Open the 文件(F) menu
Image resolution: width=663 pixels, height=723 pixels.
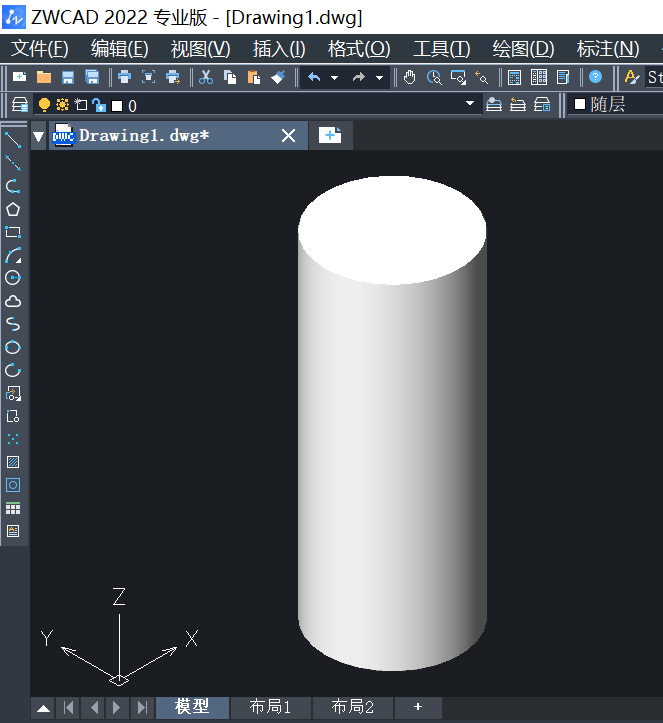(40, 49)
